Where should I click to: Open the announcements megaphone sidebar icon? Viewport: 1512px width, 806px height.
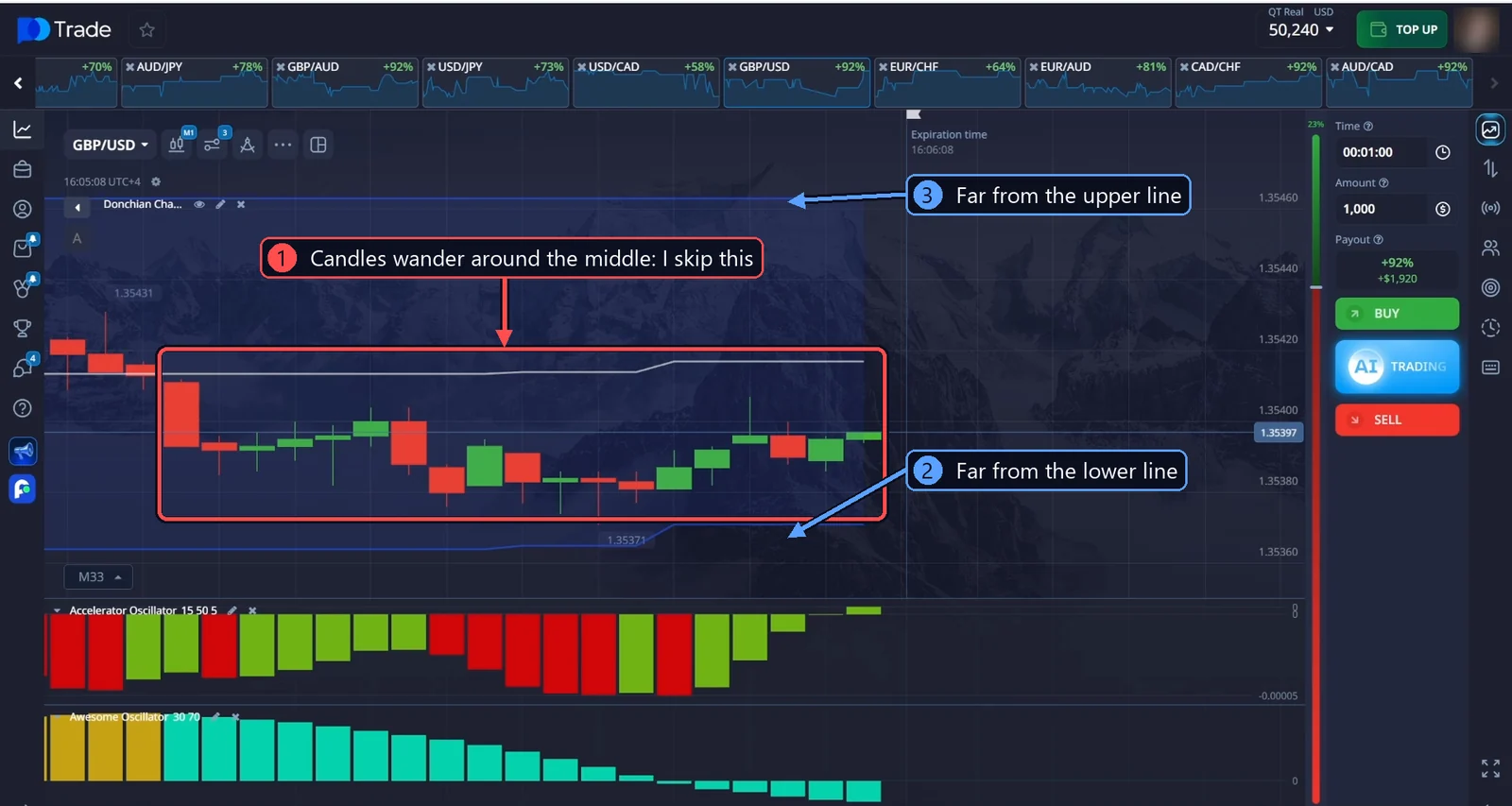point(23,451)
